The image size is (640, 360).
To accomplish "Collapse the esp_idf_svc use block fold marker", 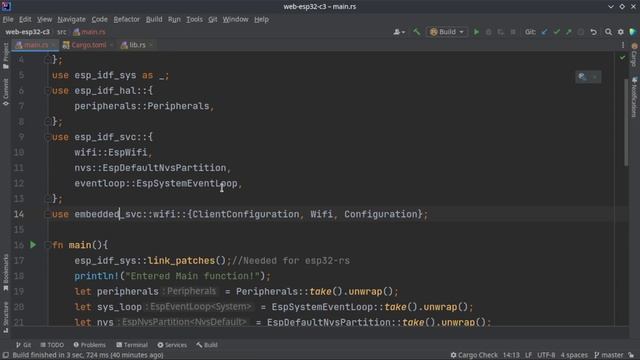I will [x=47, y=137].
